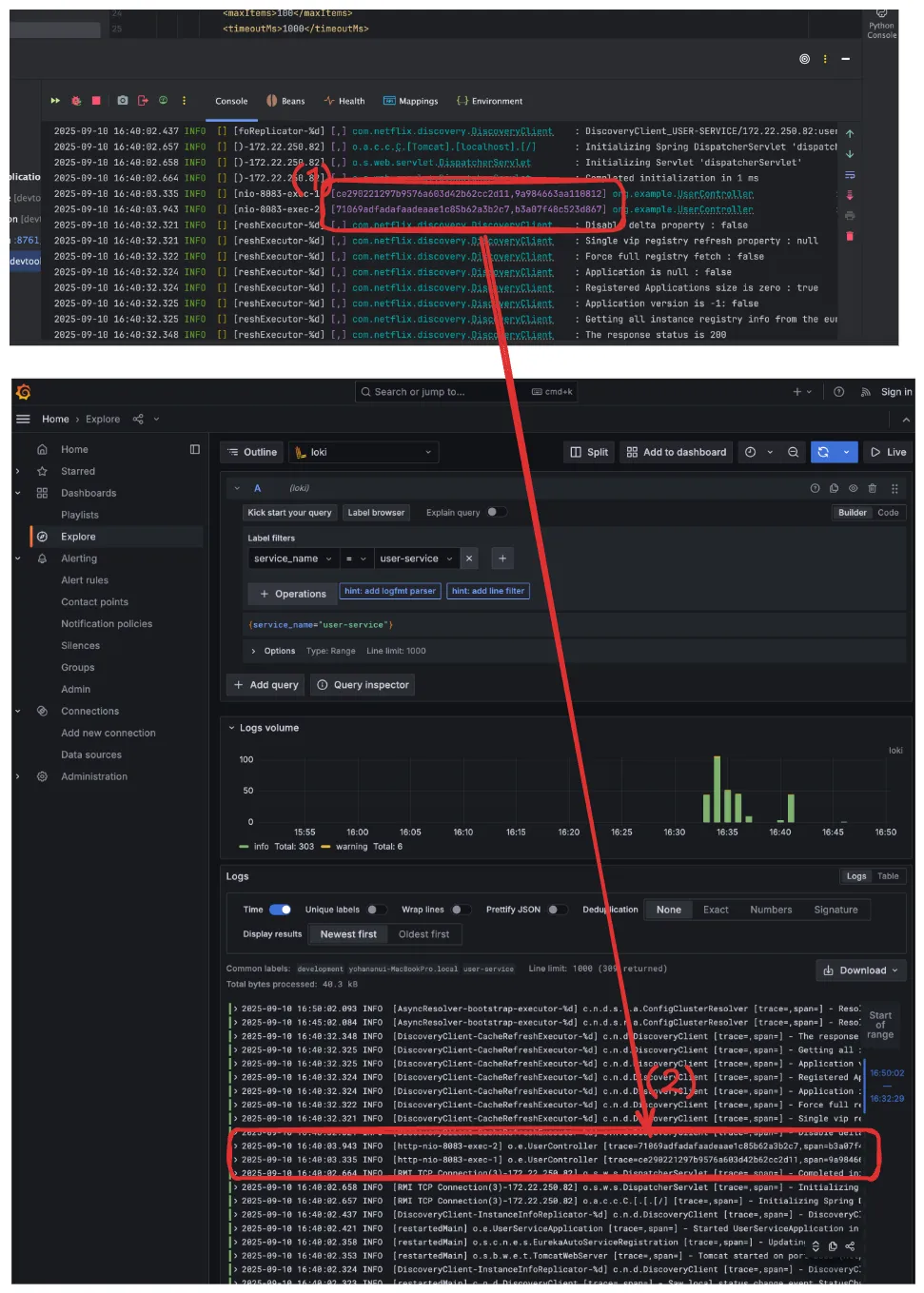Switch to the Environment tab in IDE
Viewport: 924px width, 1293px height.
490,101
